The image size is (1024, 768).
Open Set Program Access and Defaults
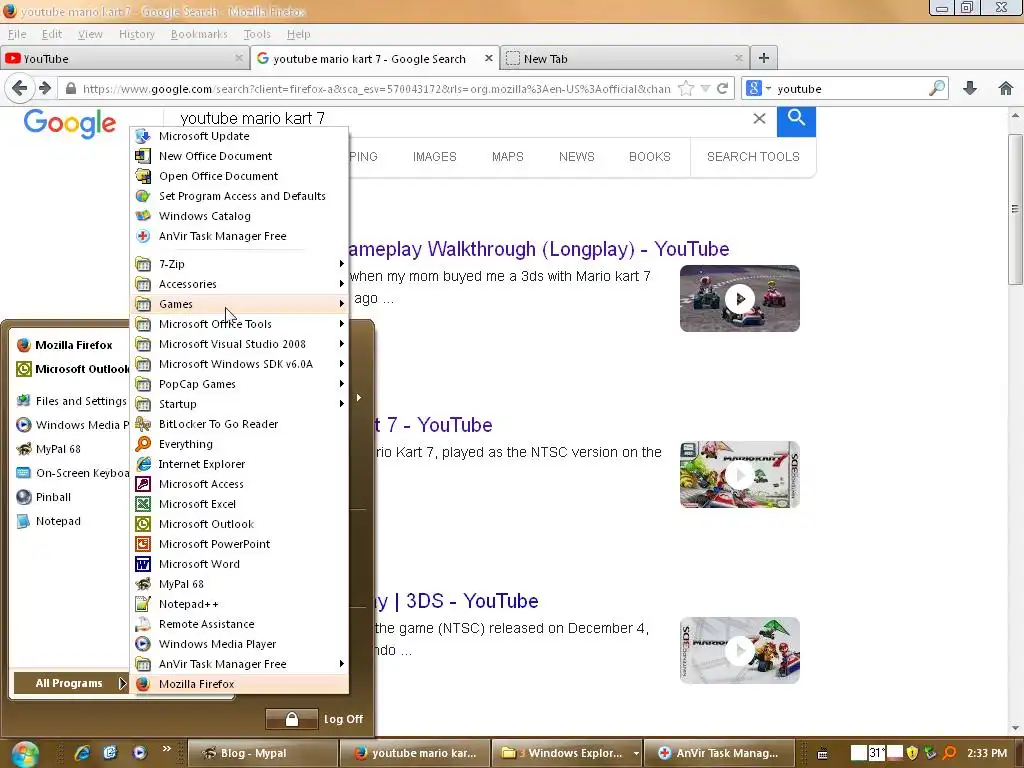click(239, 196)
